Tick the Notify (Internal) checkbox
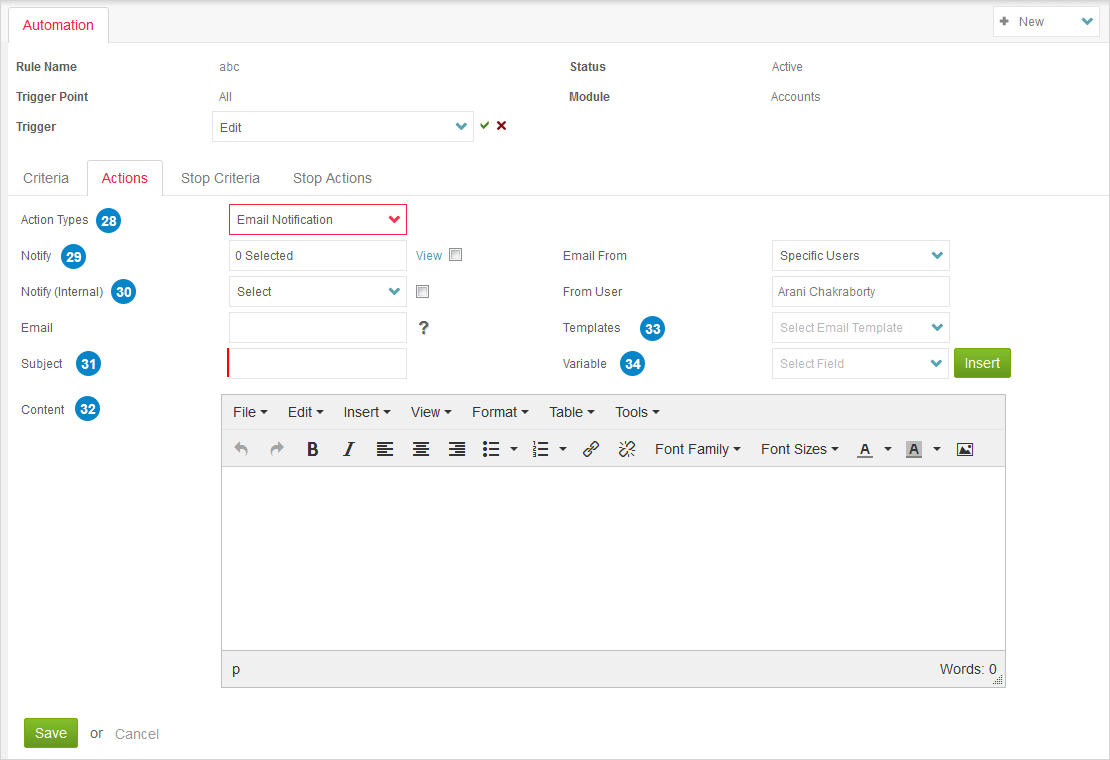Screen dimensions: 1110x760 pyautogui.click(x=423, y=291)
